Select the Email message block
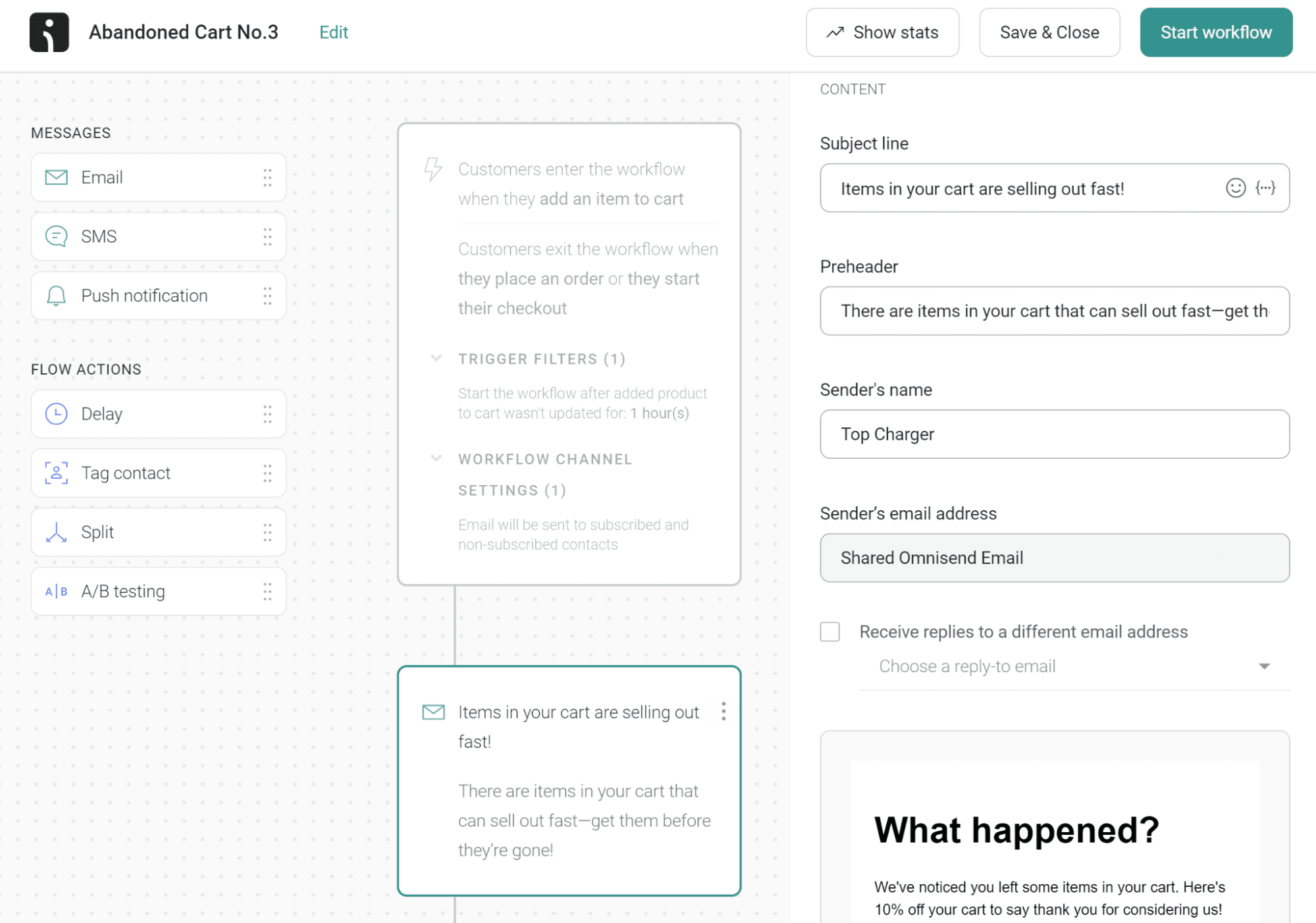The height and width of the screenshot is (923, 1316). 158,177
